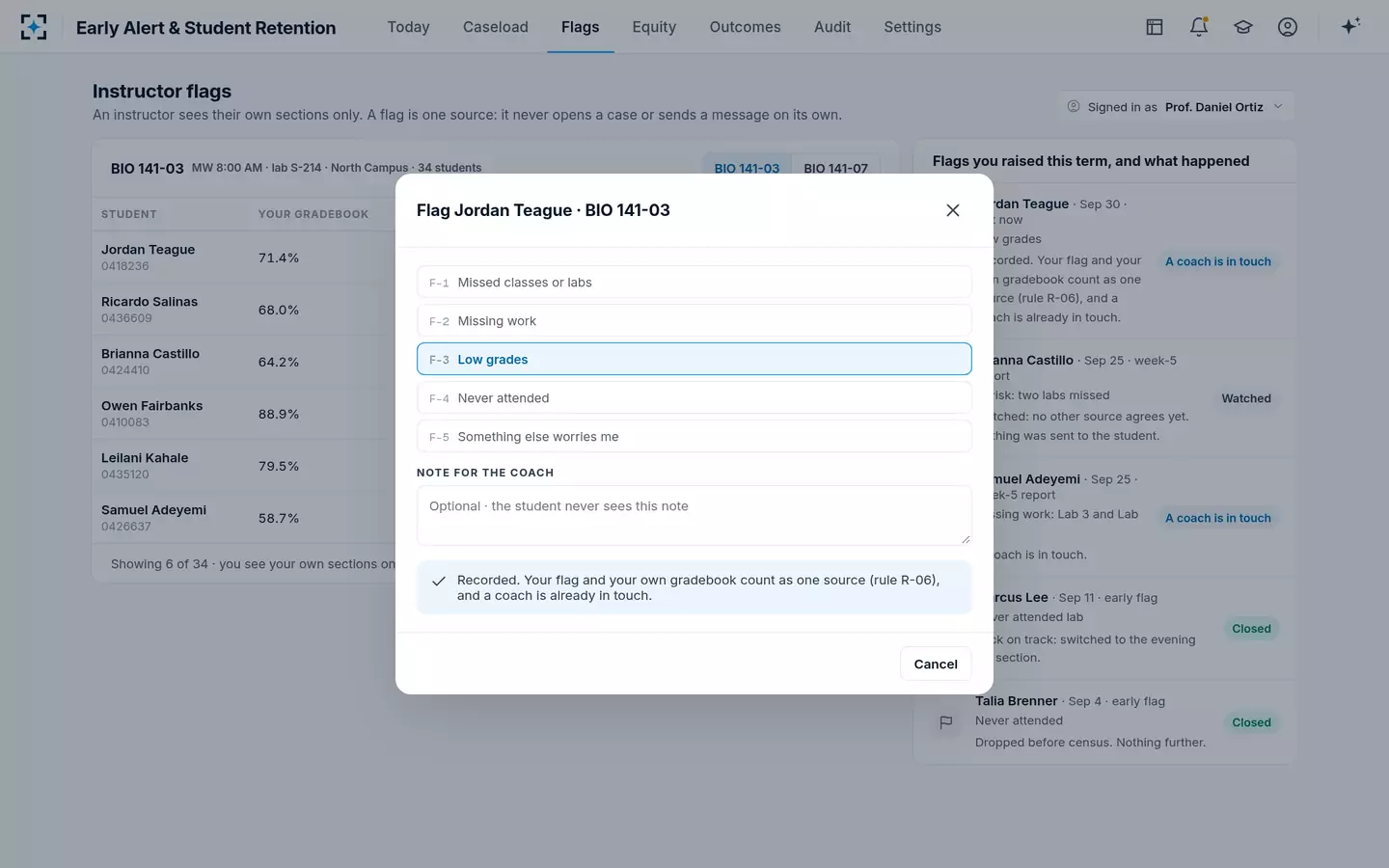Viewport: 1389px width, 868px height.
Task: Click Closed badge for Talia Brenner flag
Action: [1251, 722]
